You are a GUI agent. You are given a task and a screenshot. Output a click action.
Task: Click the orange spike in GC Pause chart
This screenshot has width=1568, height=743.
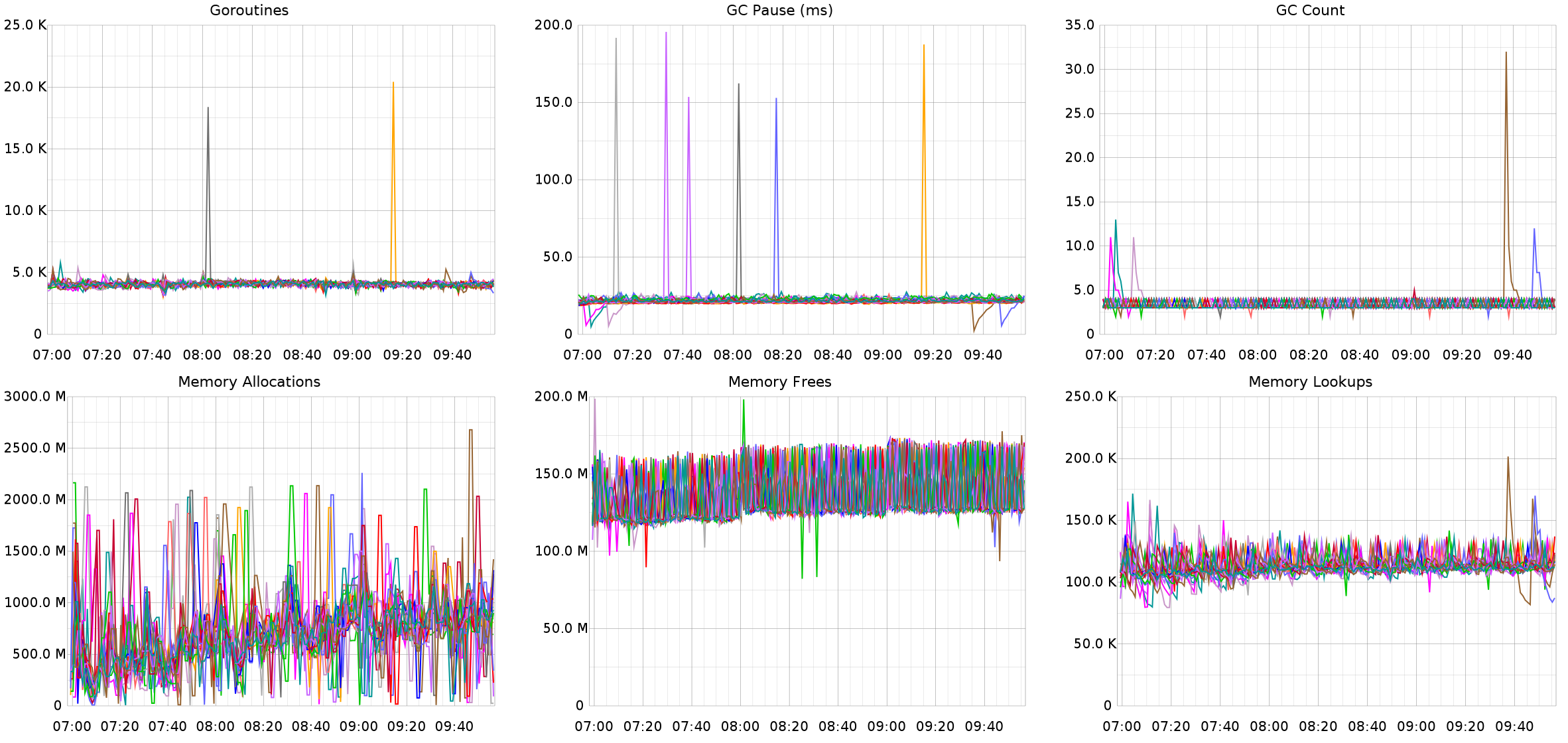(924, 46)
